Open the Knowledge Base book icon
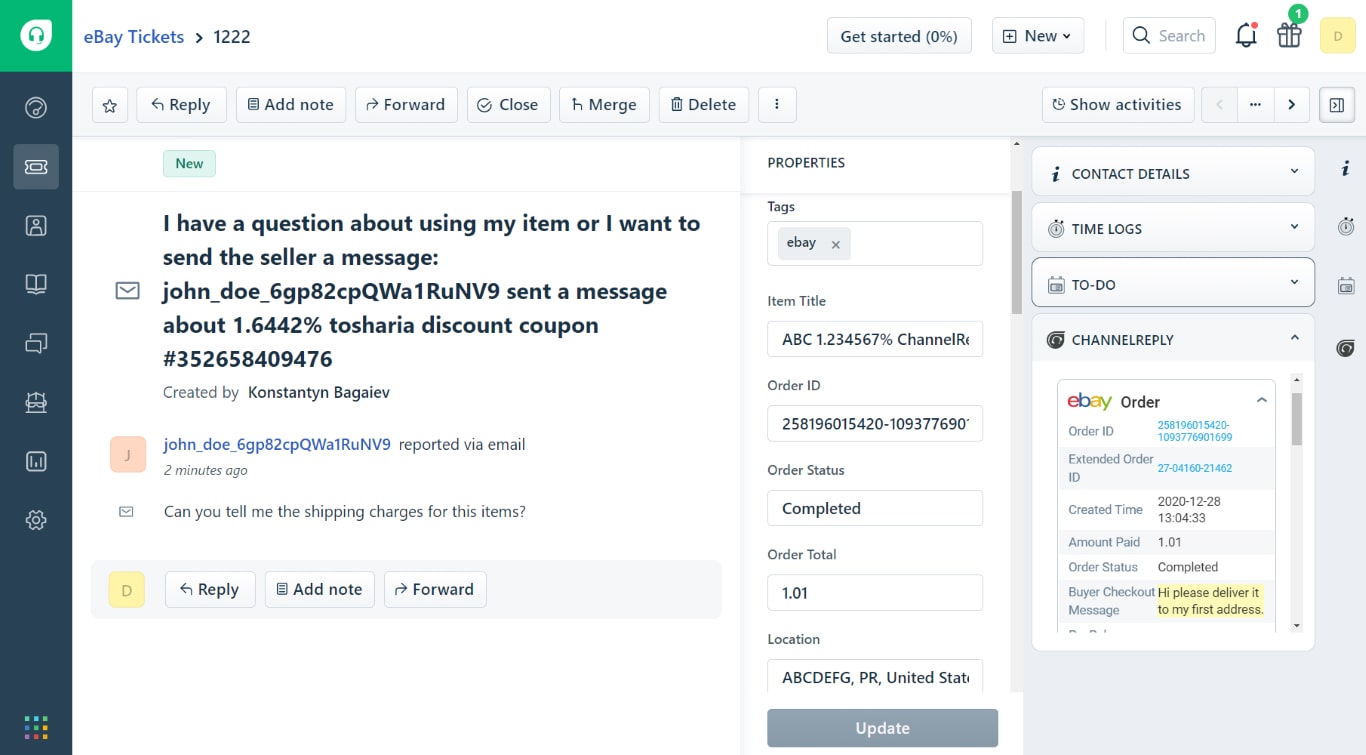The width and height of the screenshot is (1366, 755). (x=36, y=284)
